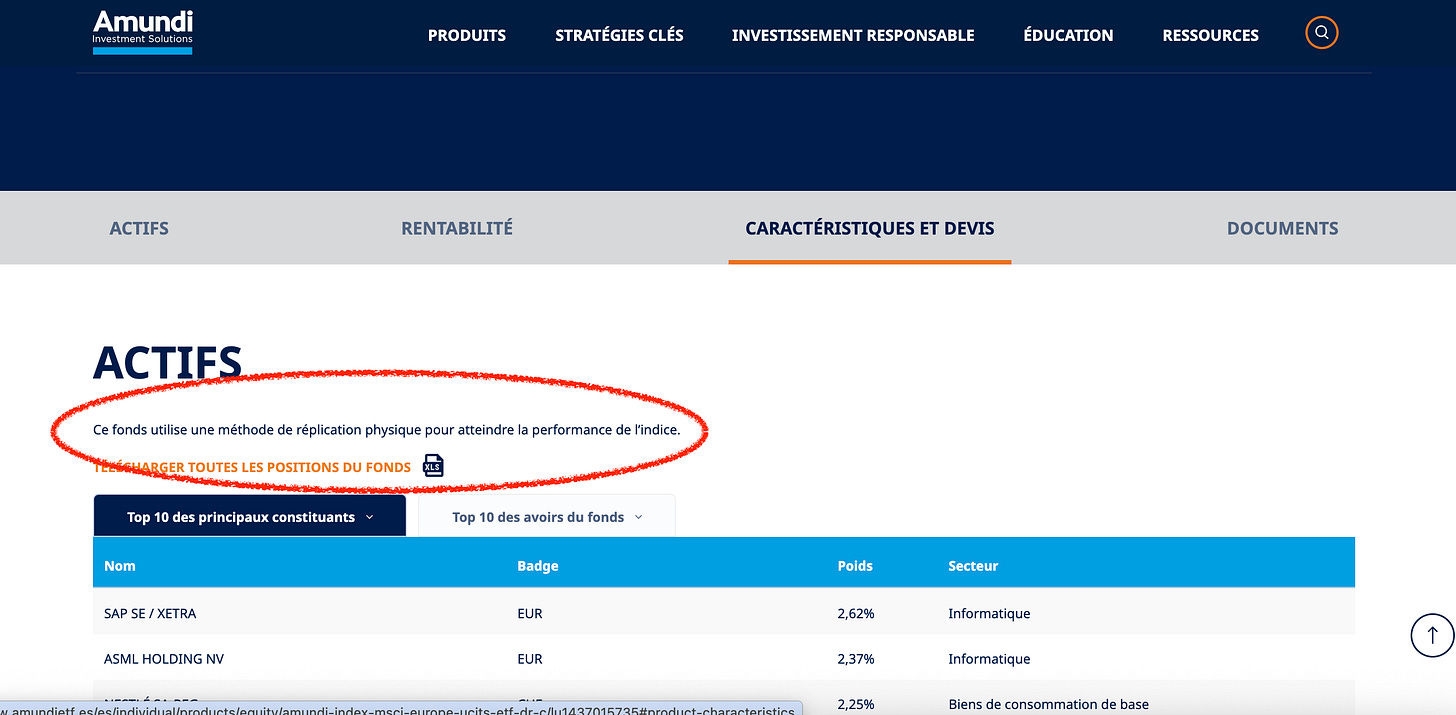Expand Top 10 des principaux constituants dropdown
Screen dimensions: 1456x715
(x=250, y=517)
